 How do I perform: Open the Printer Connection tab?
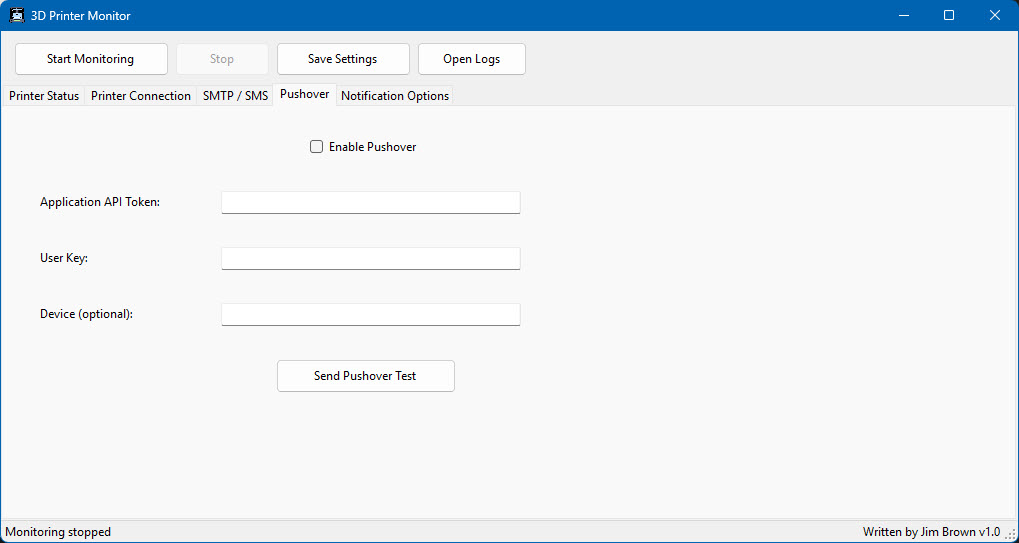coord(141,95)
